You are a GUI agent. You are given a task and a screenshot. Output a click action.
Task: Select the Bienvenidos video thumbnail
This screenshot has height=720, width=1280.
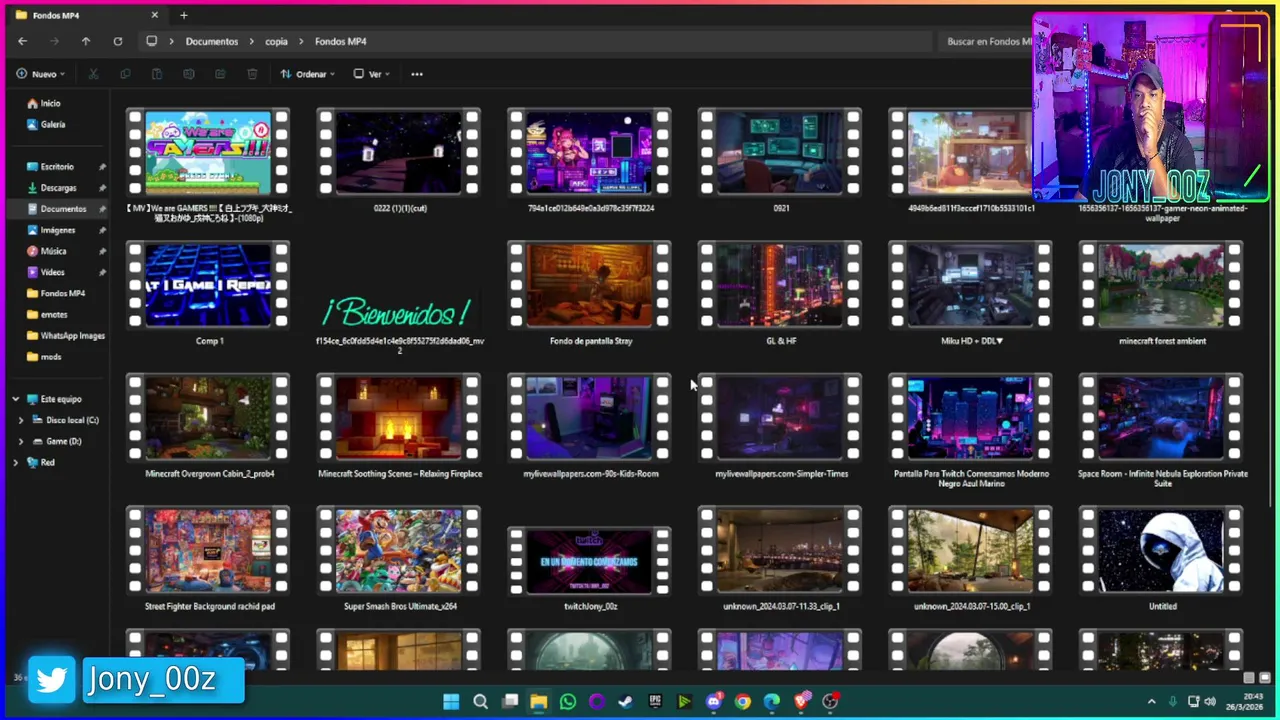click(x=398, y=313)
